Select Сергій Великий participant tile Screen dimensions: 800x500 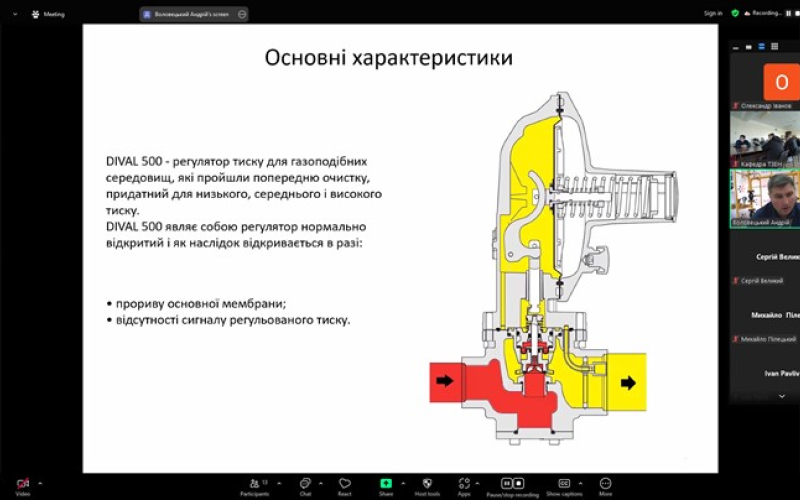(x=765, y=257)
